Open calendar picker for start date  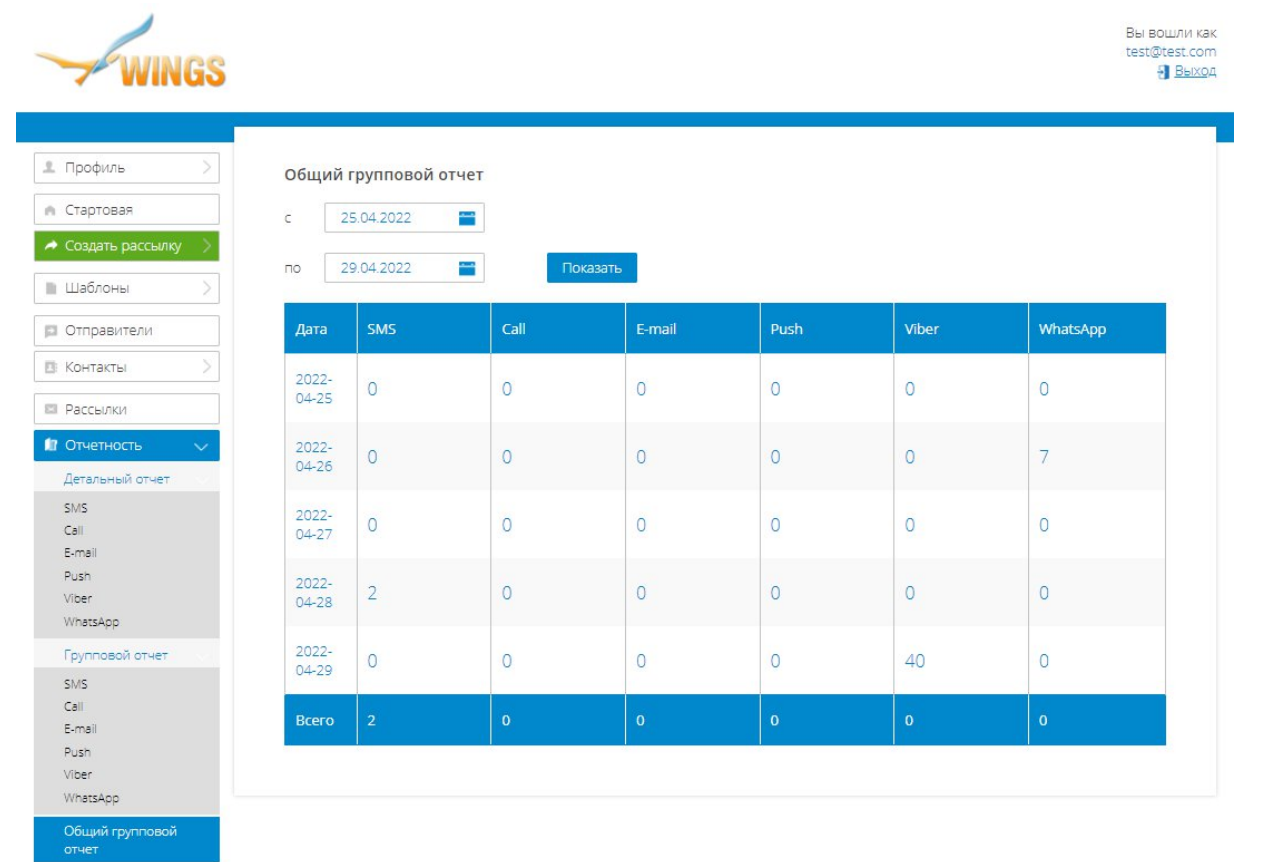click(466, 217)
